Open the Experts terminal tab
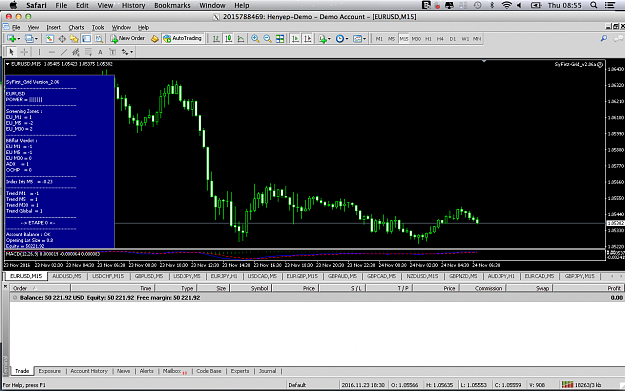 pyautogui.click(x=240, y=371)
